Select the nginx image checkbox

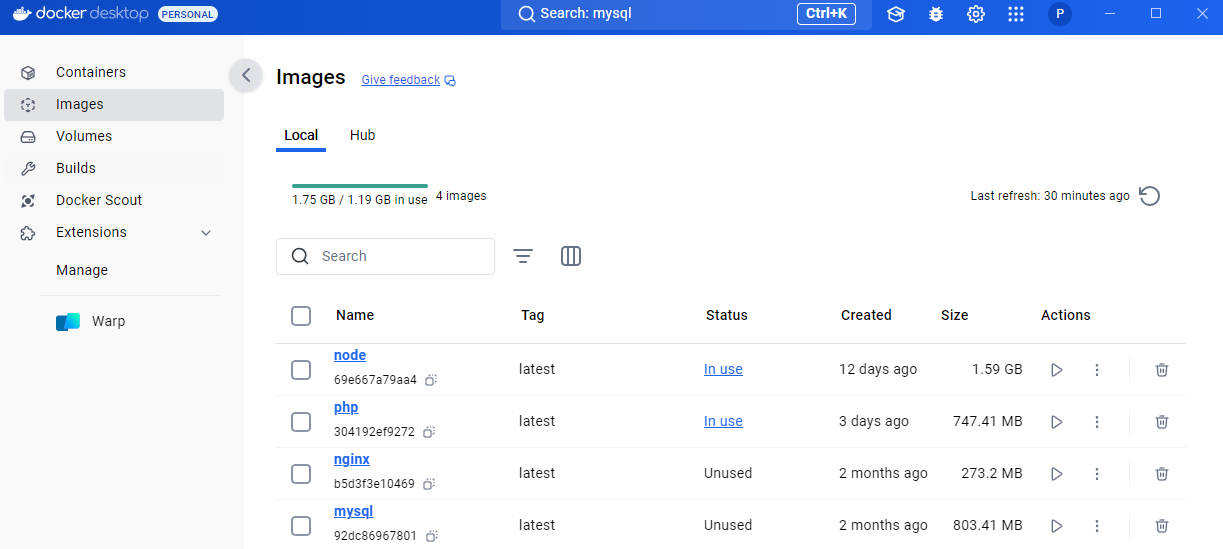tap(301, 474)
